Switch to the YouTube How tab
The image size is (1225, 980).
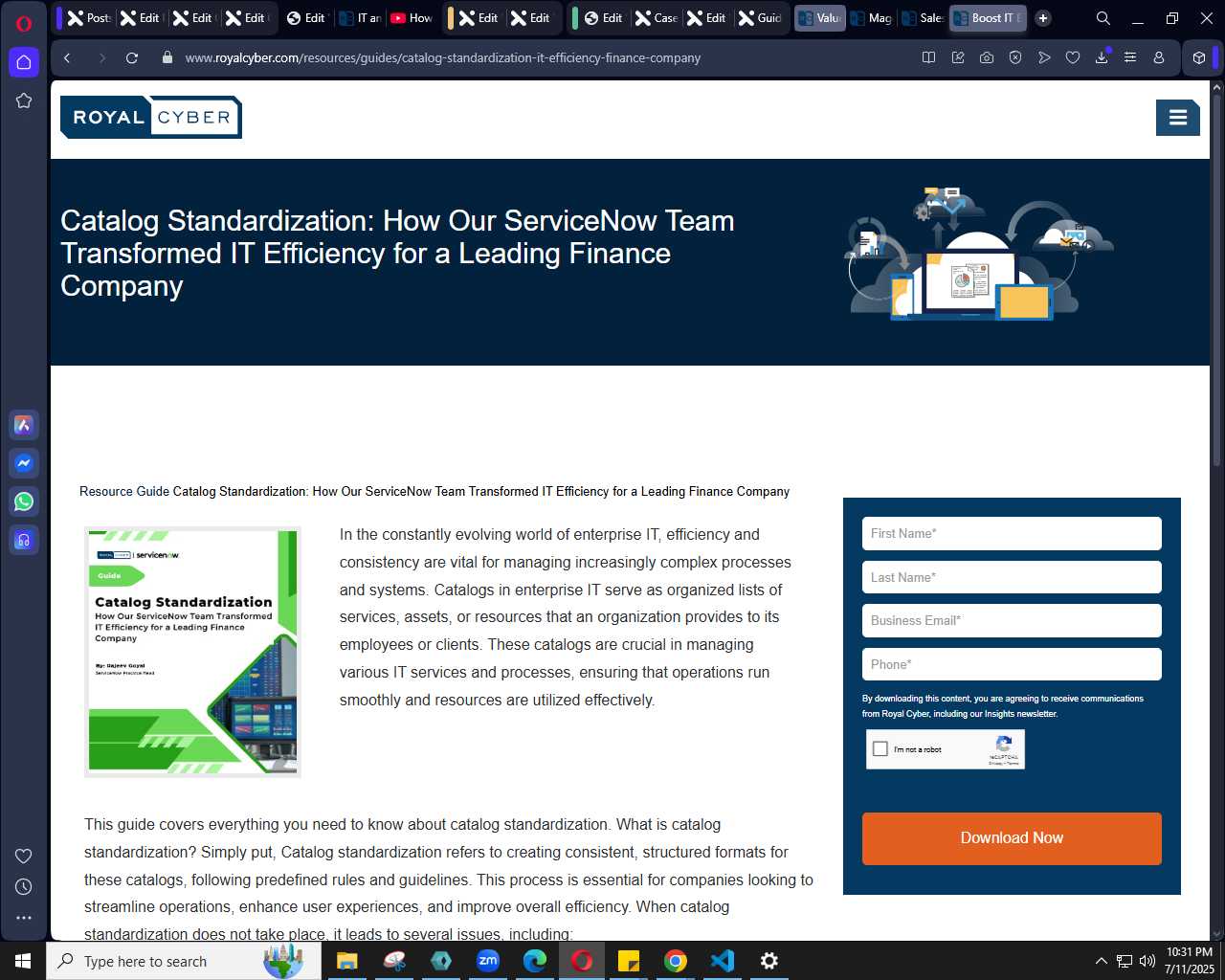point(411,18)
